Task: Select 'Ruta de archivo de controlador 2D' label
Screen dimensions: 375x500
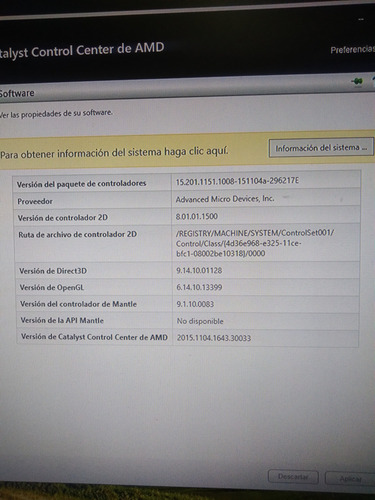Action: point(77,234)
